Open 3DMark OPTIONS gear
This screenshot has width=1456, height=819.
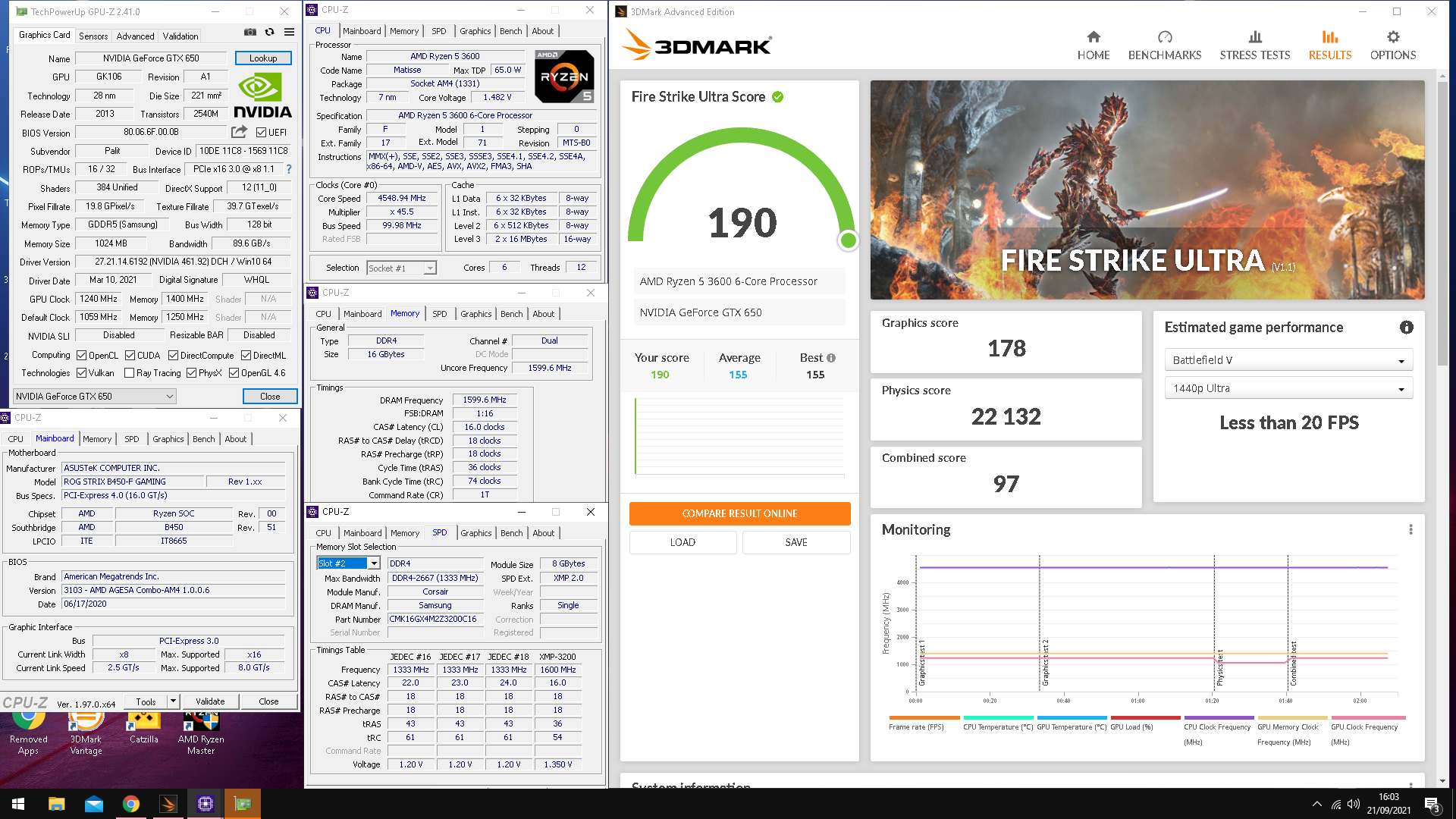1393,36
